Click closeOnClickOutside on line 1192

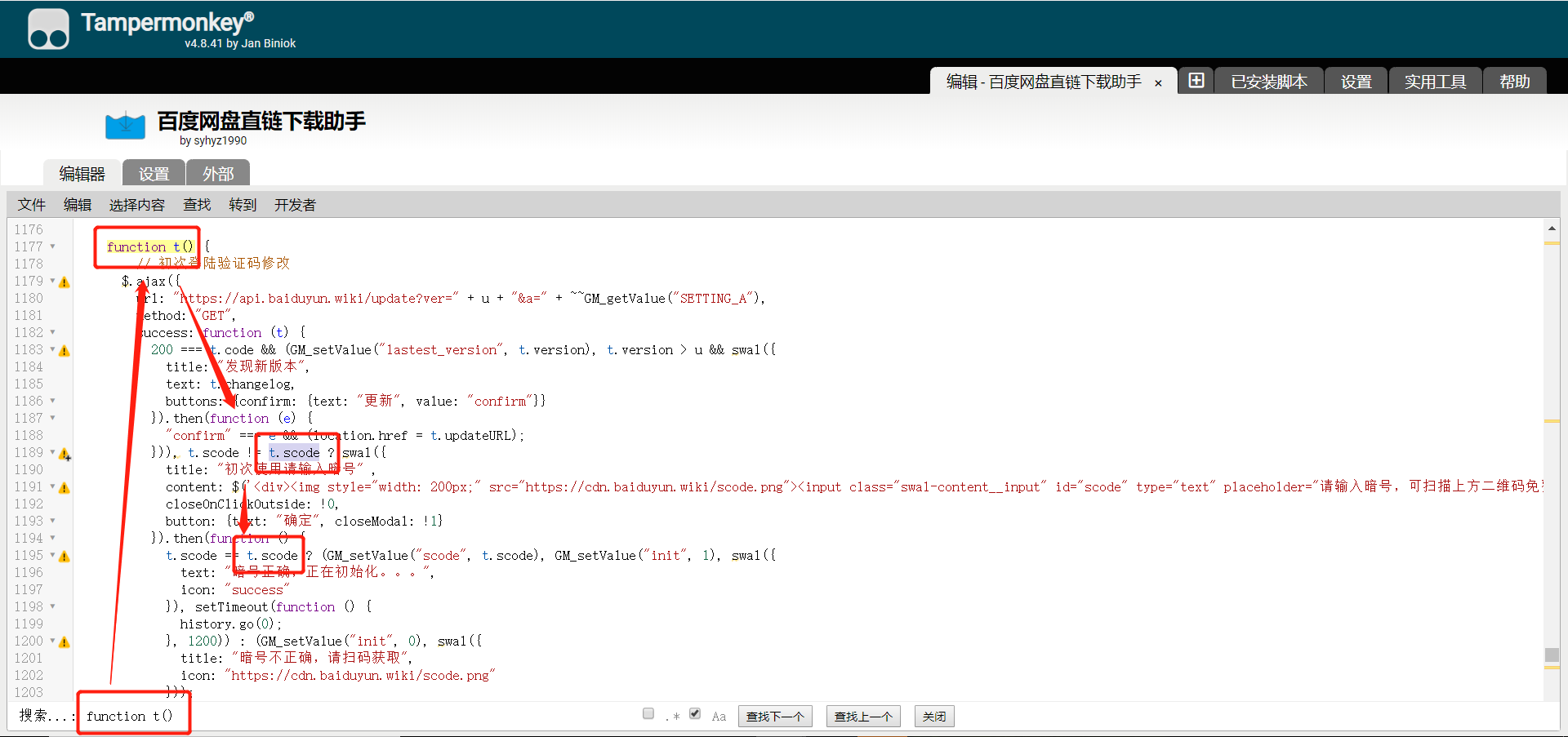click(x=238, y=504)
